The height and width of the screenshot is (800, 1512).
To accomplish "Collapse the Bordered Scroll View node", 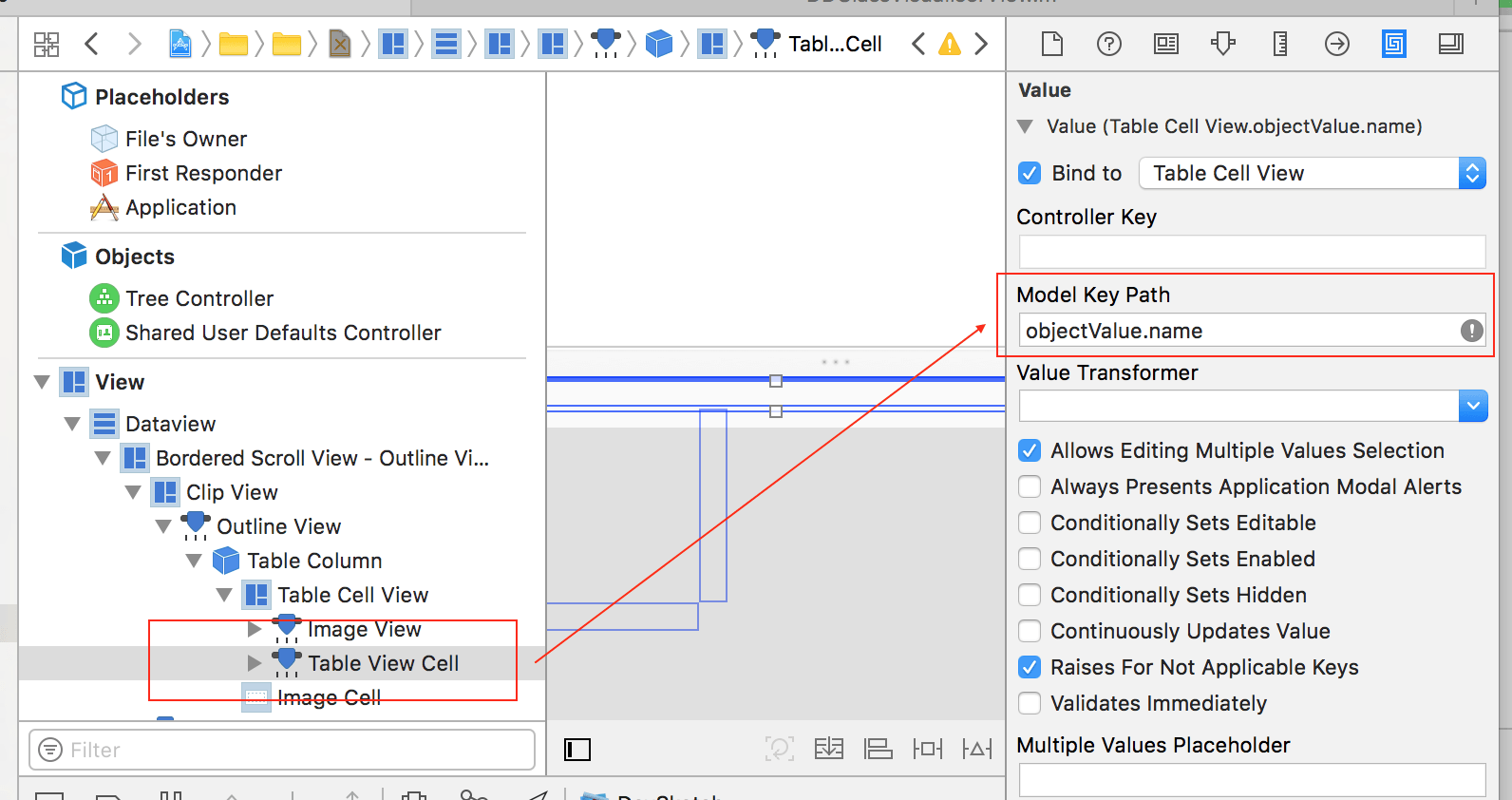I will point(103,458).
